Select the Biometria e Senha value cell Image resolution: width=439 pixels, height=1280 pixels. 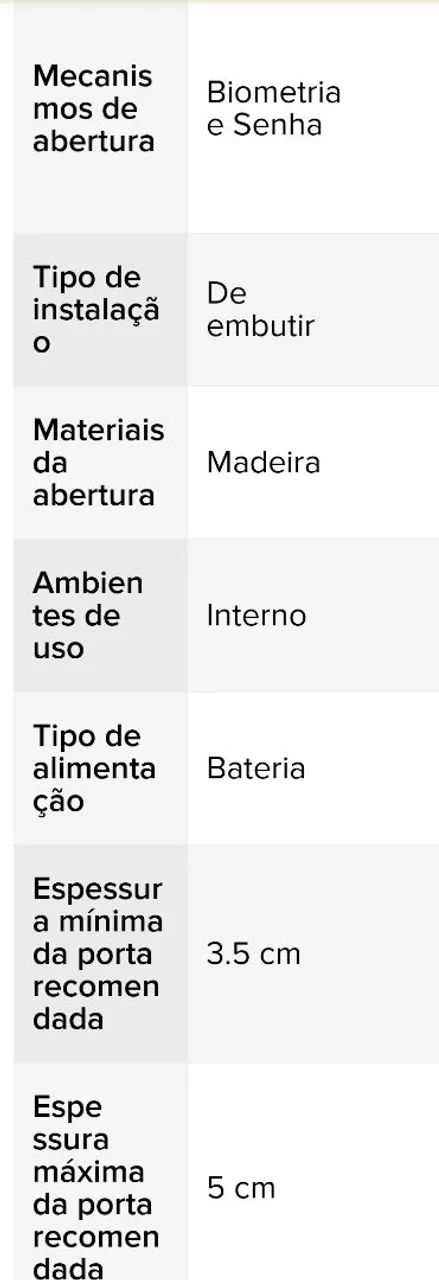tap(313, 117)
